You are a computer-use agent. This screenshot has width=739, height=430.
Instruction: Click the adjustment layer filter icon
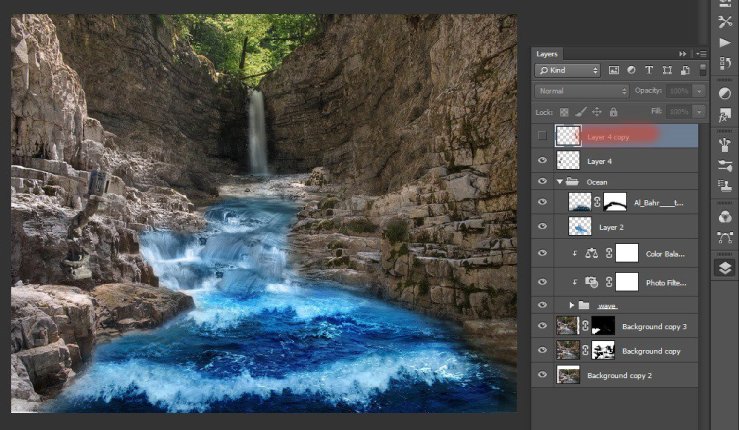631,71
